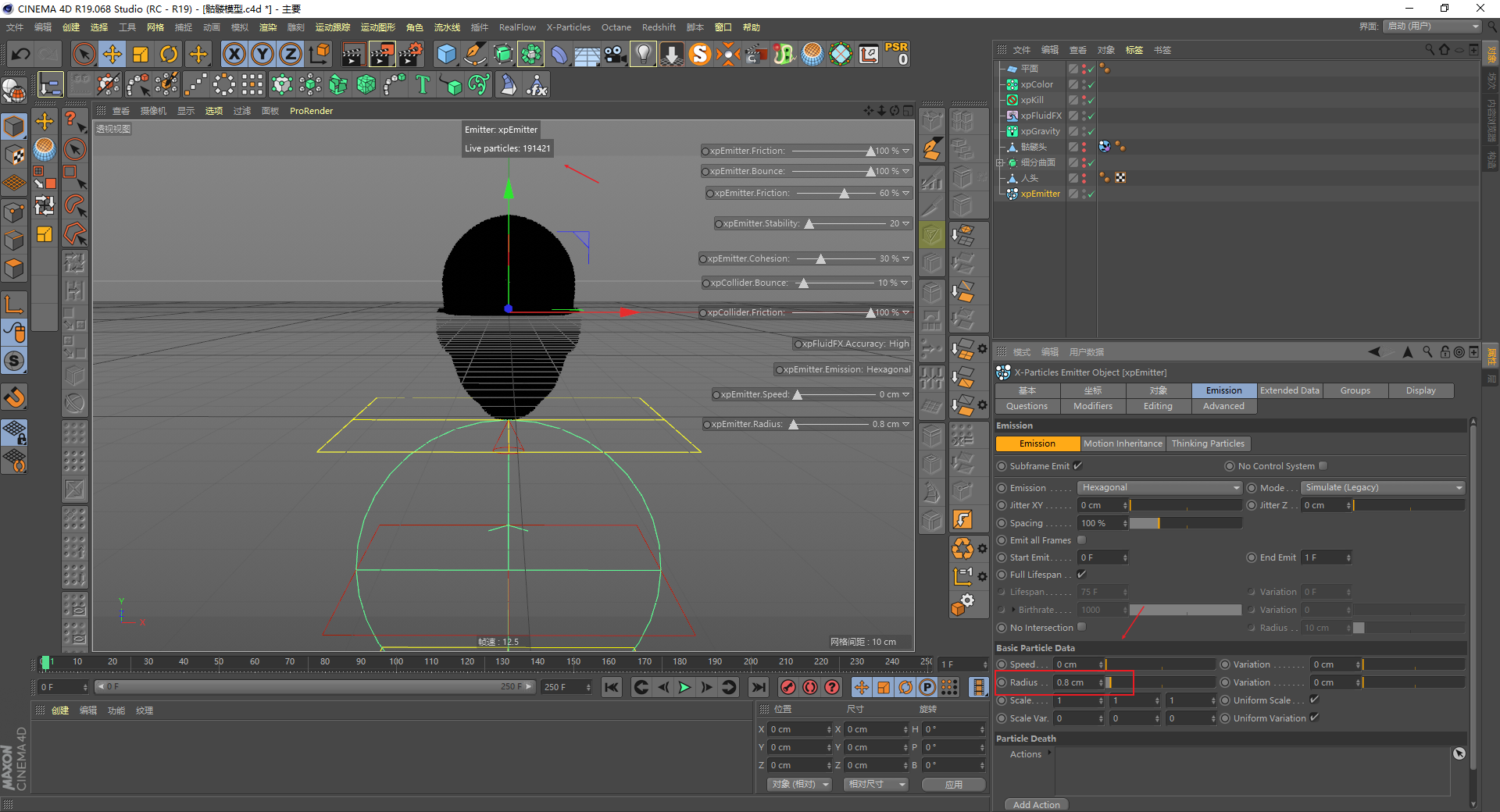Open the xpEmitter.Emission HUD dropdown
1500x812 pixels.
844,369
